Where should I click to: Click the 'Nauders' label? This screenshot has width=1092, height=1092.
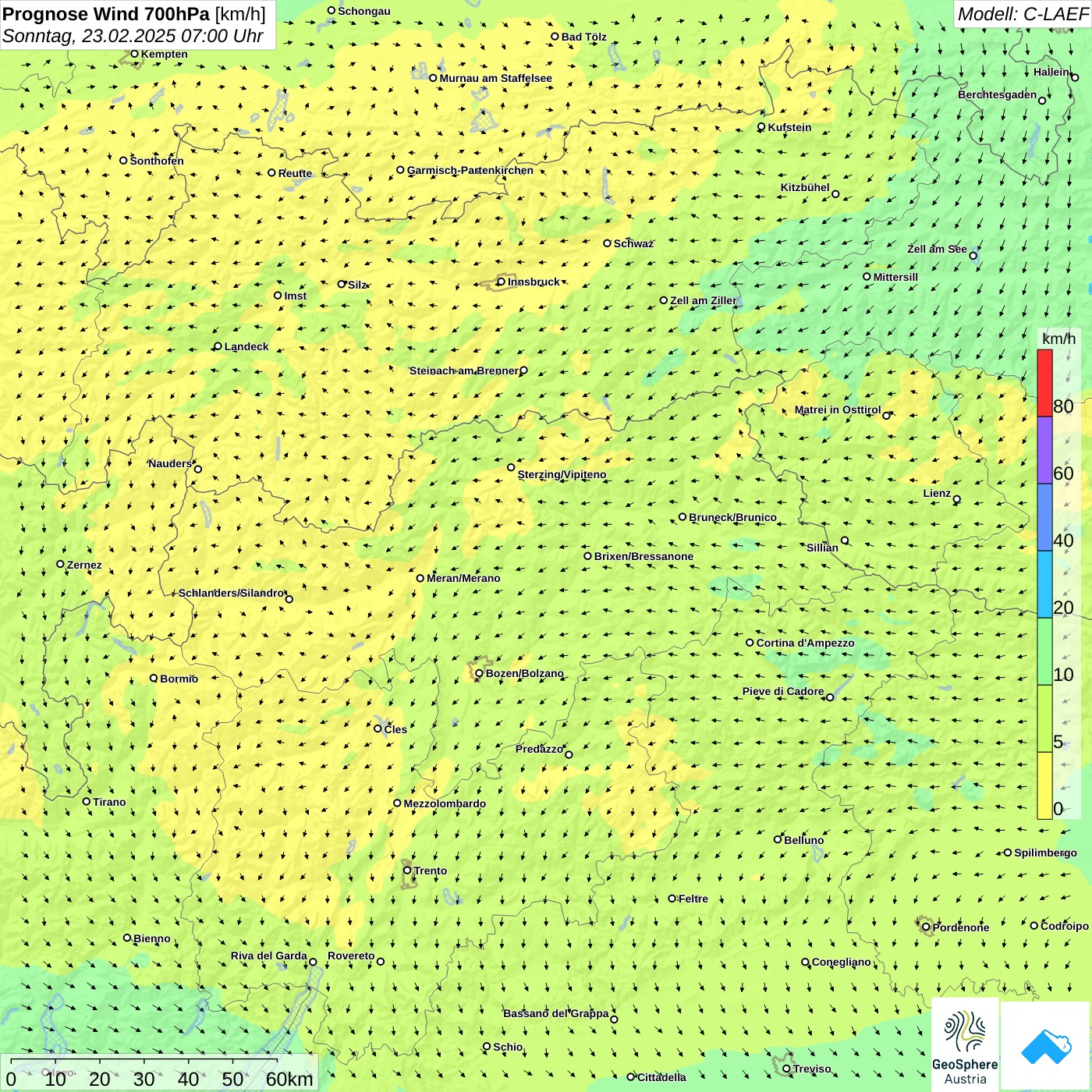point(170,463)
